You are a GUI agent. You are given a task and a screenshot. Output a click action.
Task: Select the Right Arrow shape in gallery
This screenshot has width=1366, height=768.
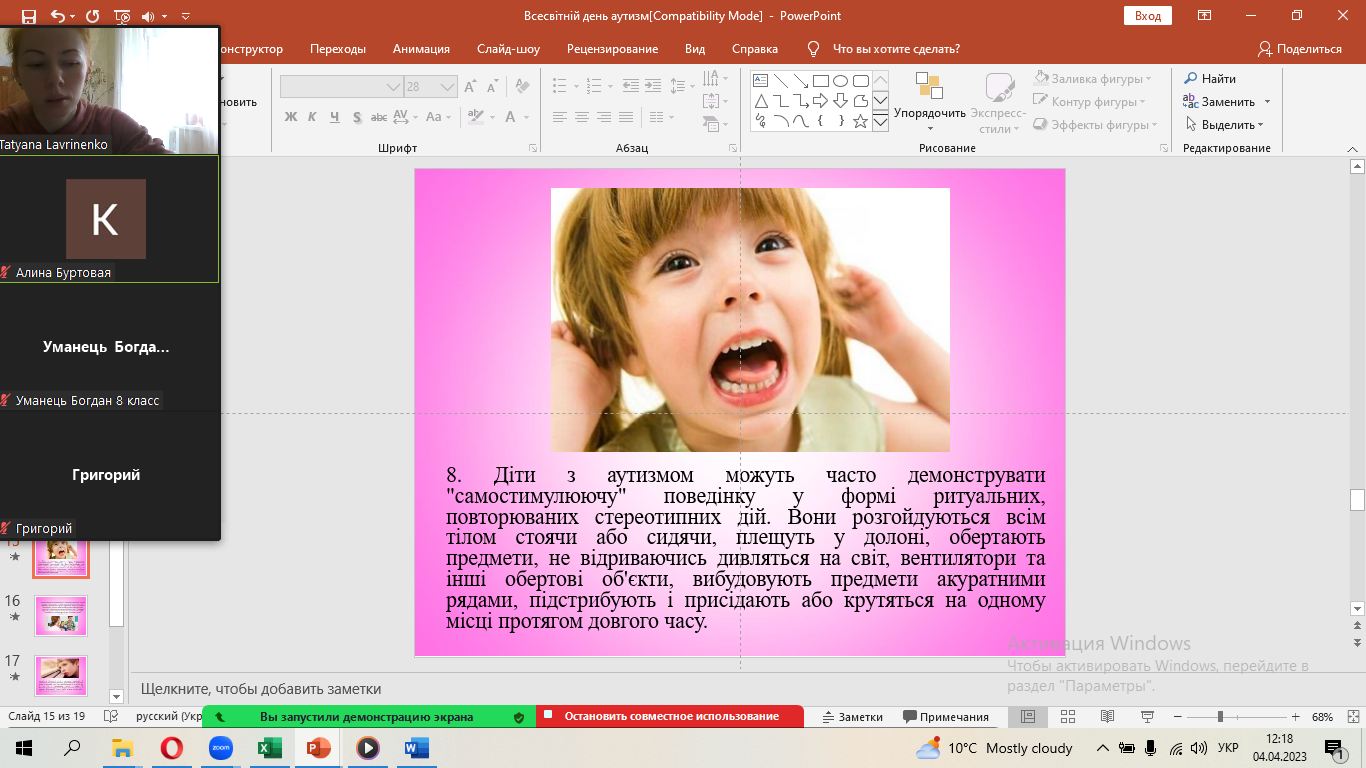(x=820, y=101)
